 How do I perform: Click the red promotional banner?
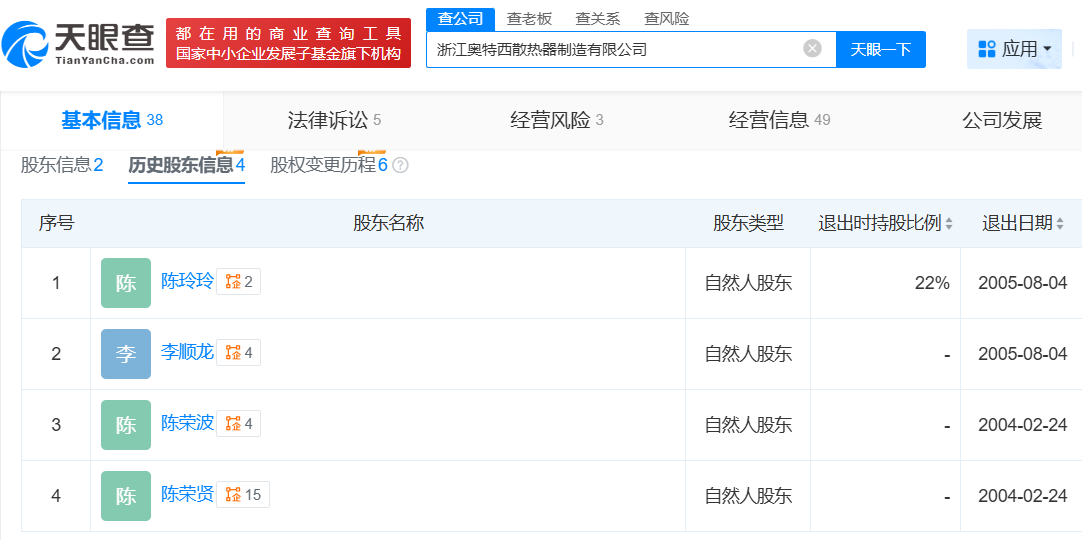pyautogui.click(x=288, y=43)
